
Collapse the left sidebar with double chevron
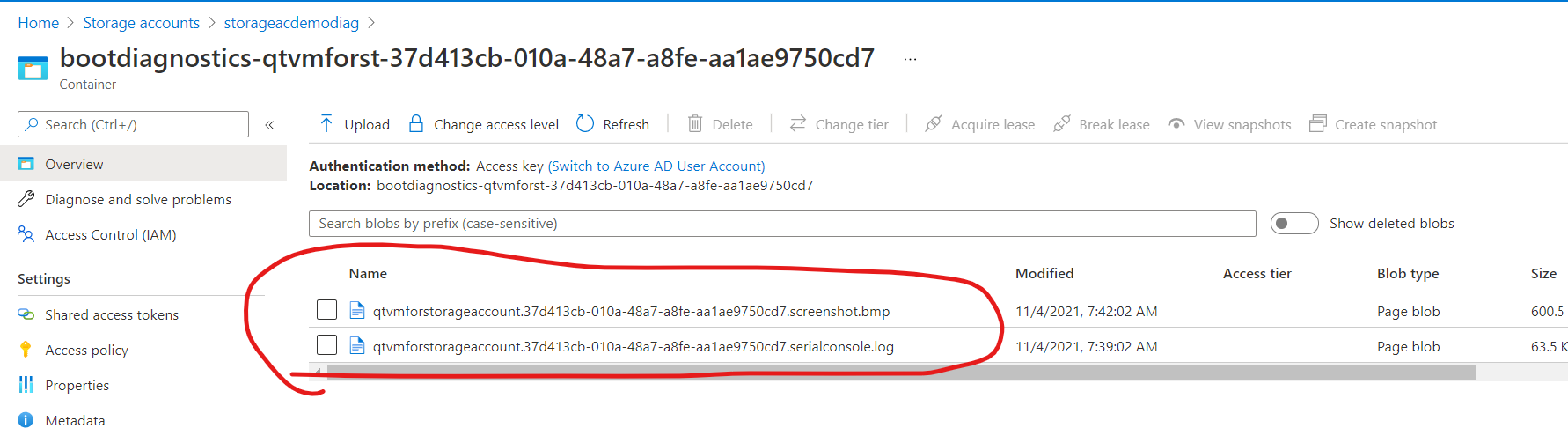click(269, 125)
